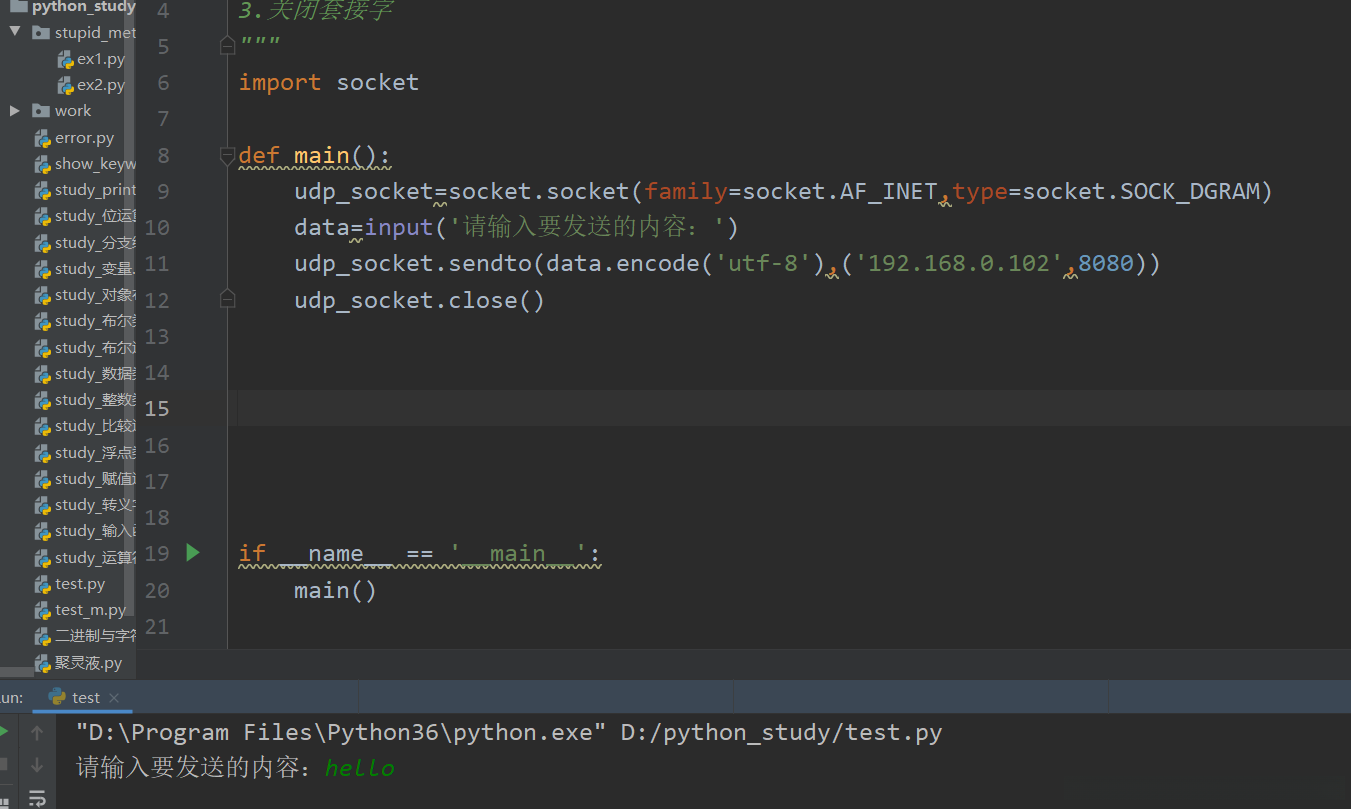
Task: Click the file icon beside show_keyw
Action: click(42, 164)
